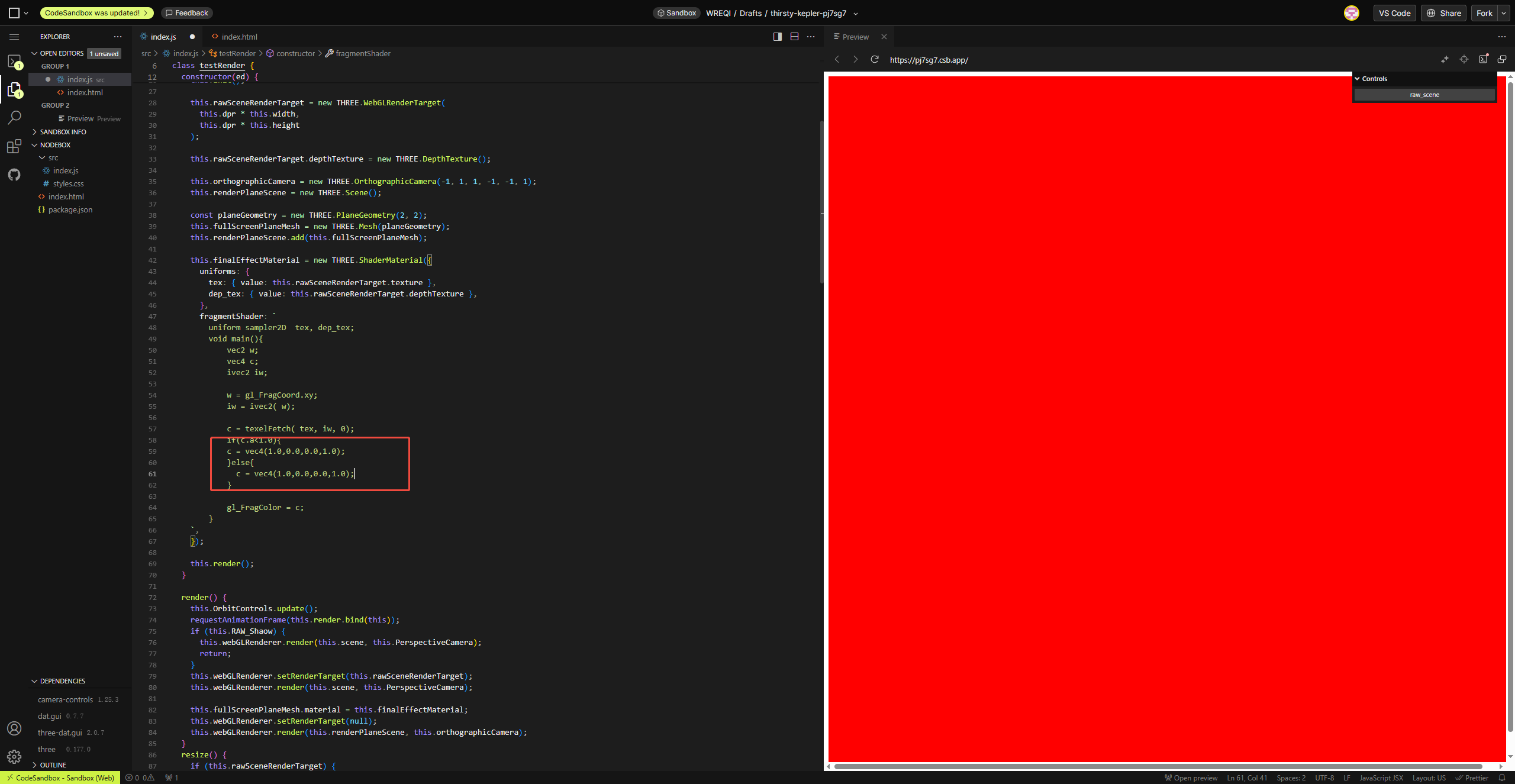The image size is (1515, 784).
Task: Open the hamburger menu in the activity bar
Action: pos(14,37)
